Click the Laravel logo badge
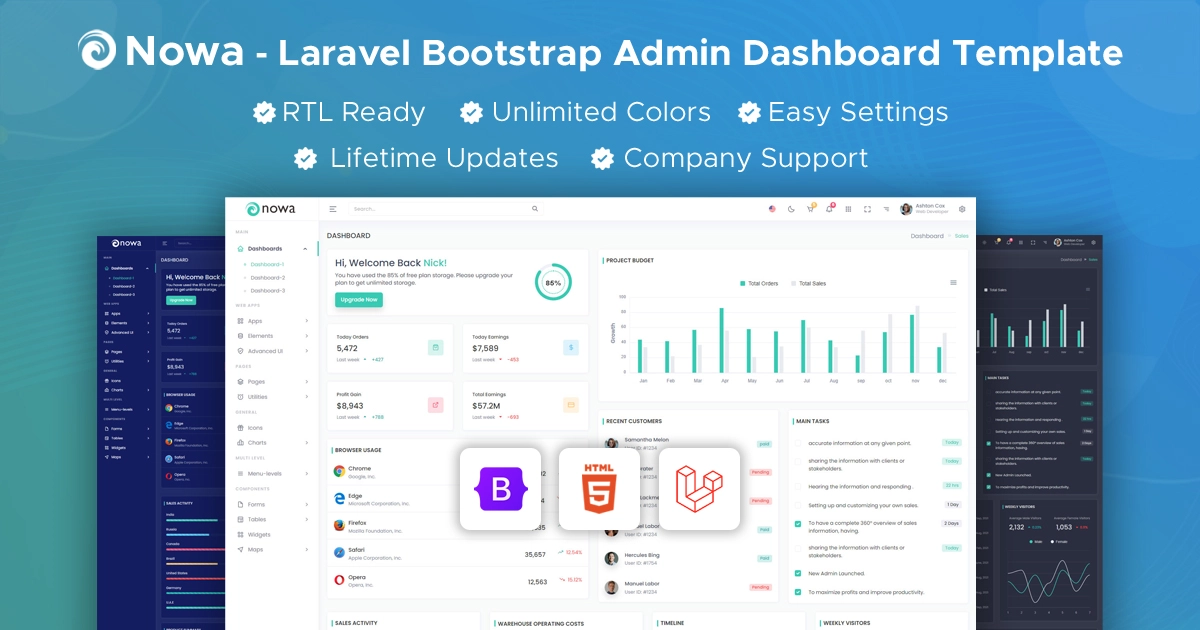 click(x=700, y=488)
